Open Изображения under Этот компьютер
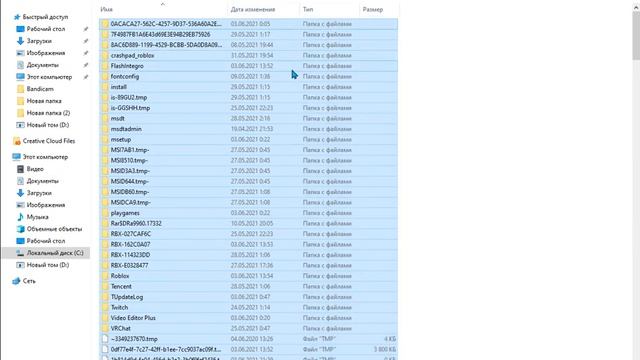Image resolution: width=640 pixels, height=360 pixels. coord(46,205)
